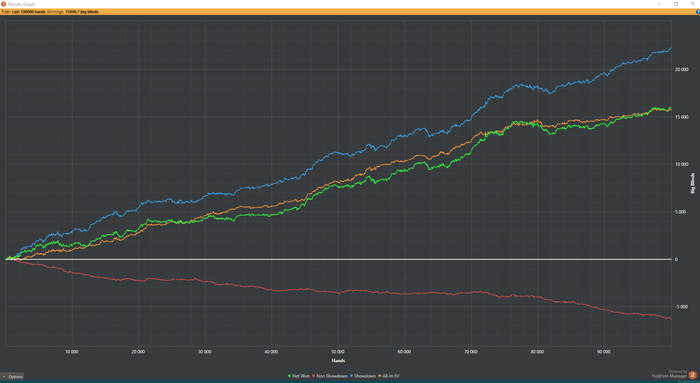Toggle the Net Won legend entry
This screenshot has height=383, width=700.
[x=299, y=376]
